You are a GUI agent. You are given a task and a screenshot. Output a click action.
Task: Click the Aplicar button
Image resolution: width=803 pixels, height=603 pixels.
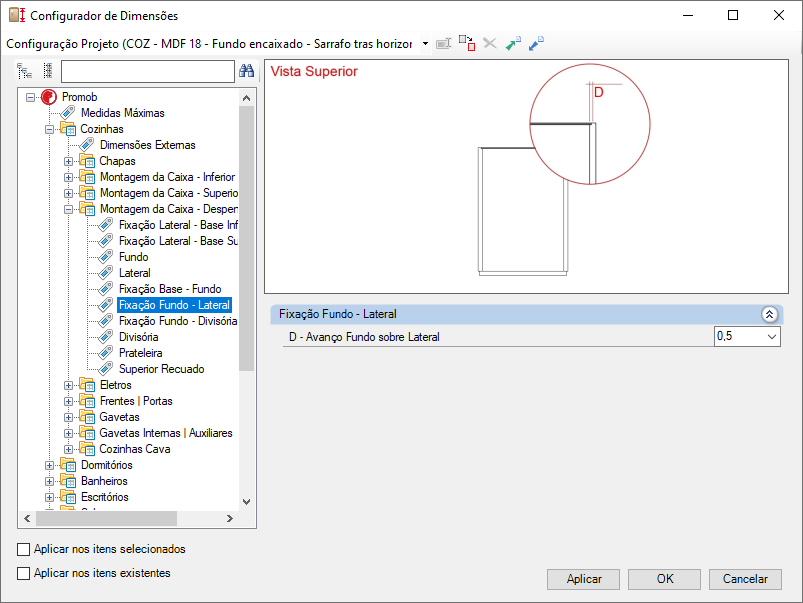tap(584, 579)
